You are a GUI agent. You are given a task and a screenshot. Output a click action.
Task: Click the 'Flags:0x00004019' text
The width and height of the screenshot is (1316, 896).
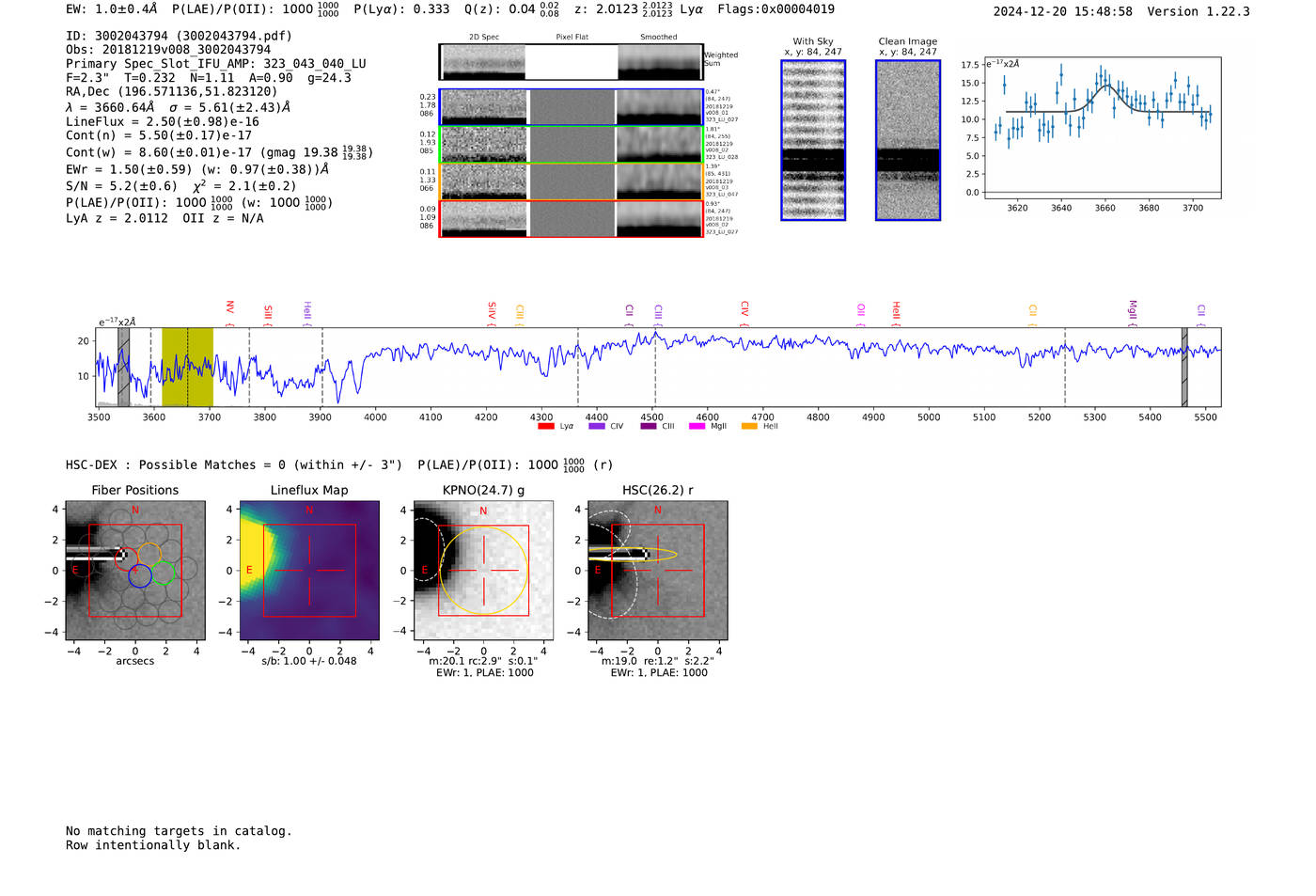click(775, 9)
